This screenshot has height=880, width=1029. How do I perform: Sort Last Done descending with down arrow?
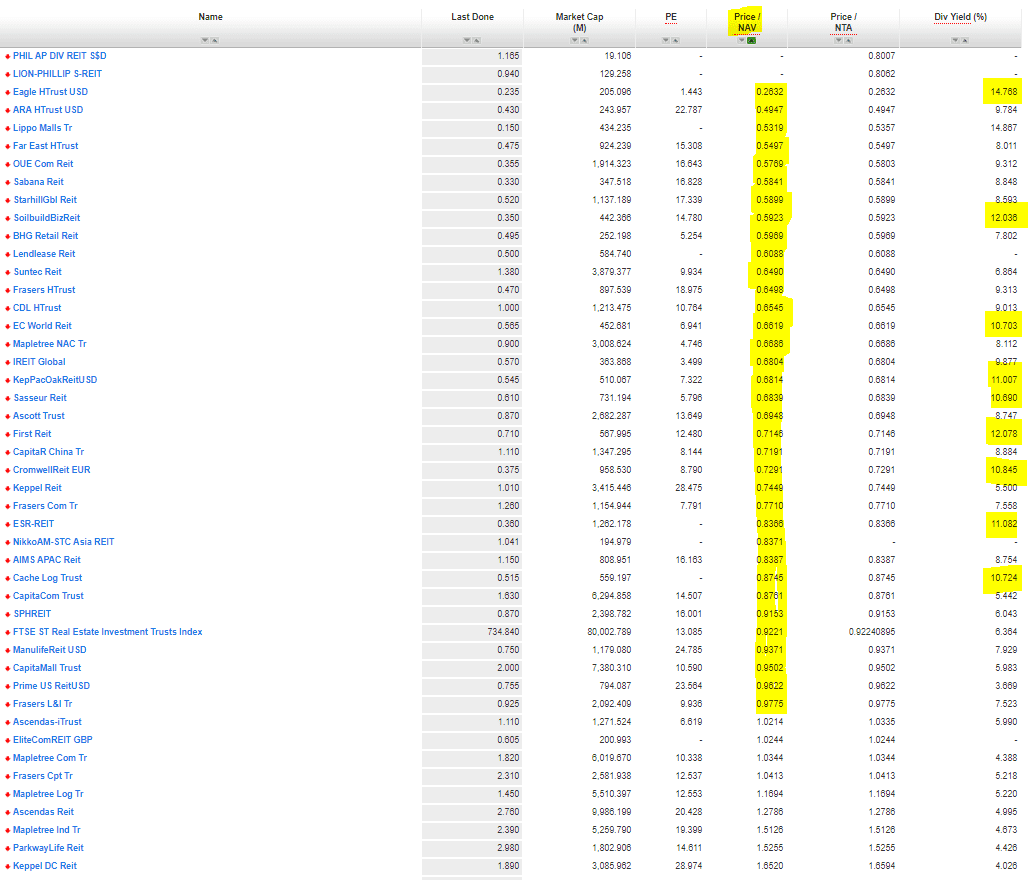tap(467, 40)
